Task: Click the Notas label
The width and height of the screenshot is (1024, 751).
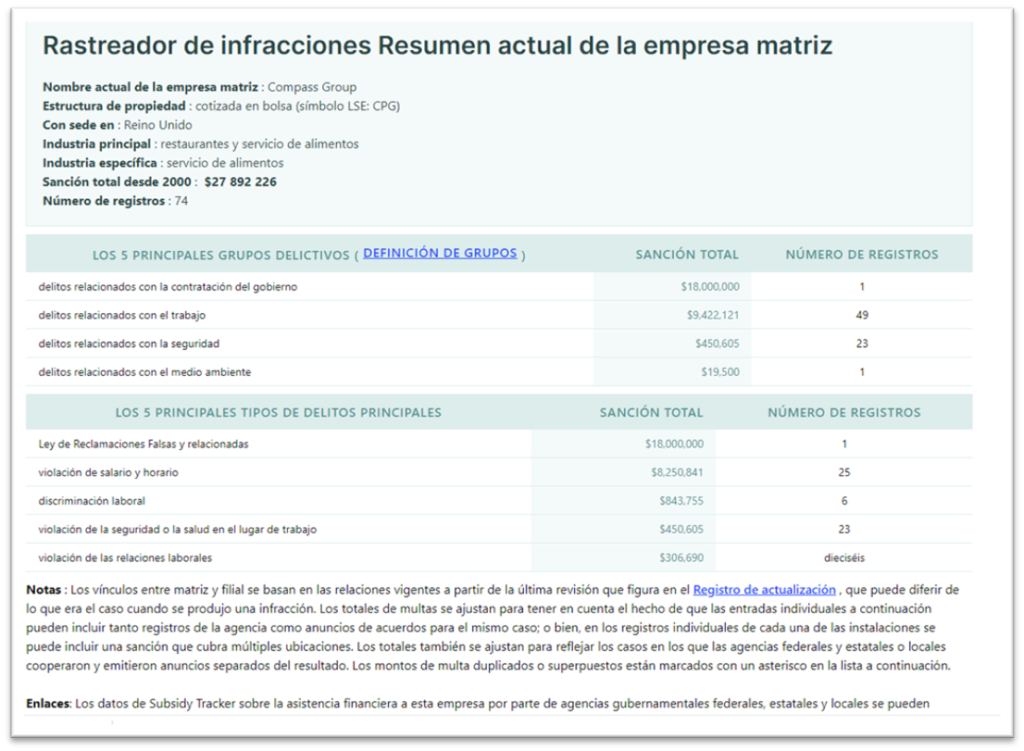Action: coord(44,590)
